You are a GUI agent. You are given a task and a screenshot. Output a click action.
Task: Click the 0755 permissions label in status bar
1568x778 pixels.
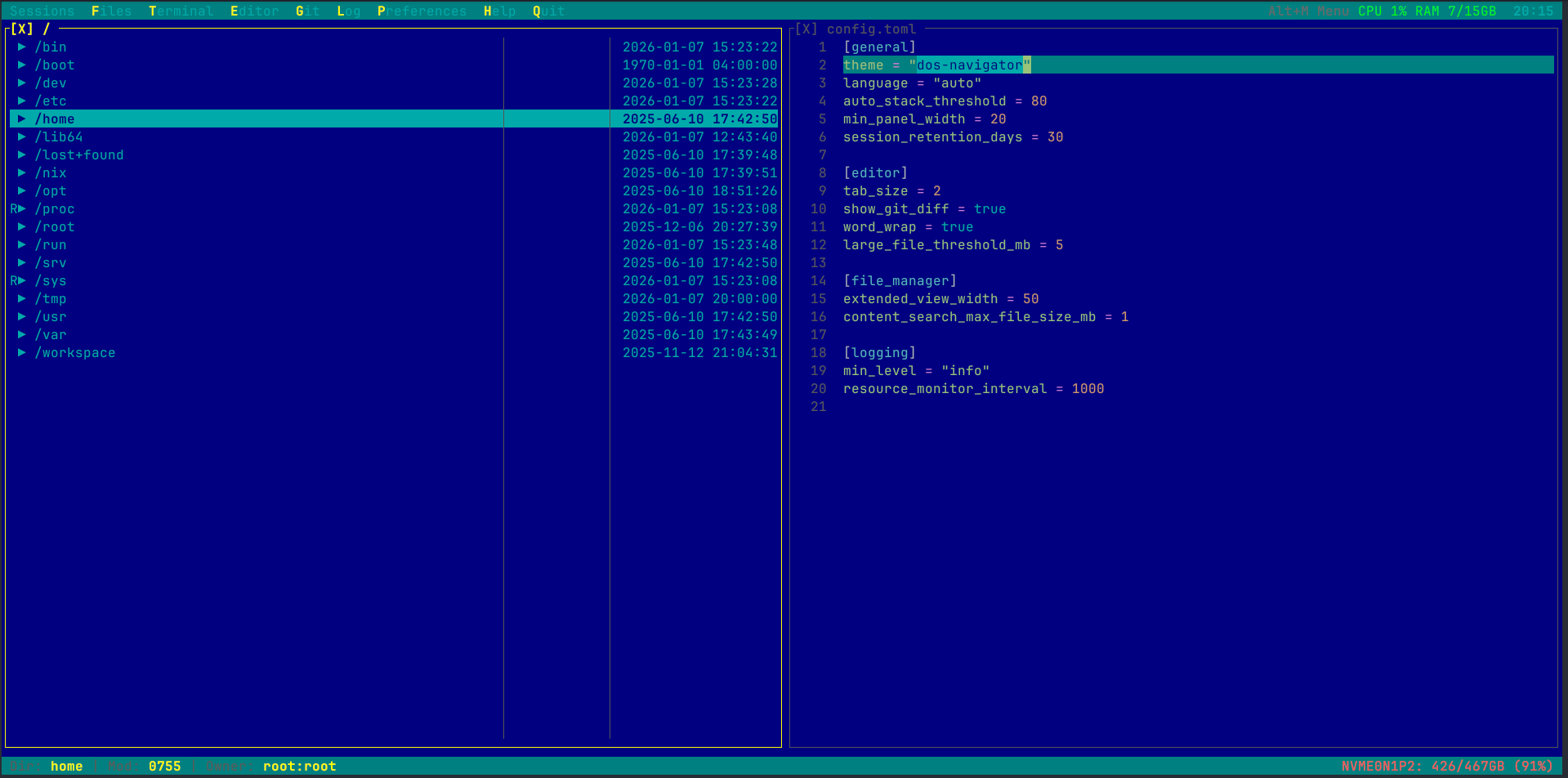(x=166, y=766)
